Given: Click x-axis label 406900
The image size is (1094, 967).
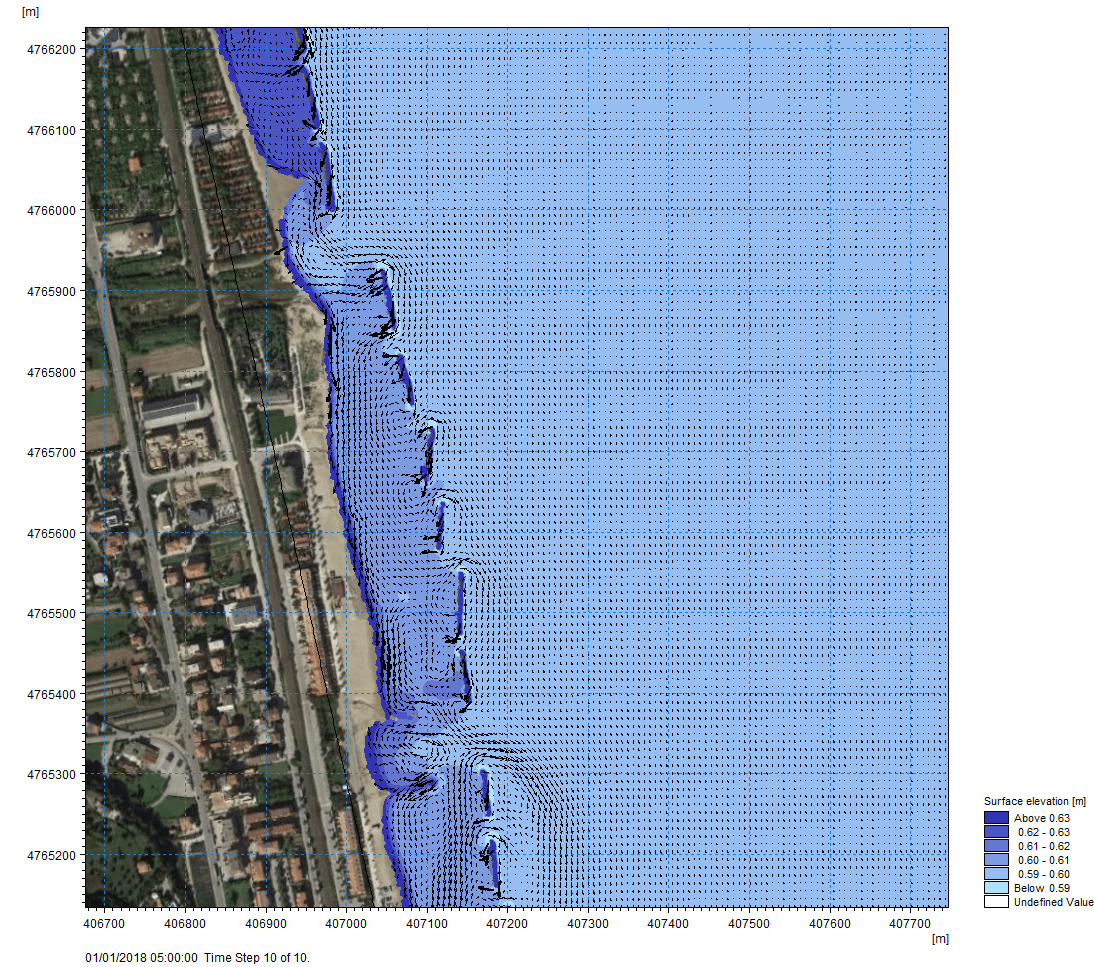Looking at the screenshot, I should coord(266,924).
